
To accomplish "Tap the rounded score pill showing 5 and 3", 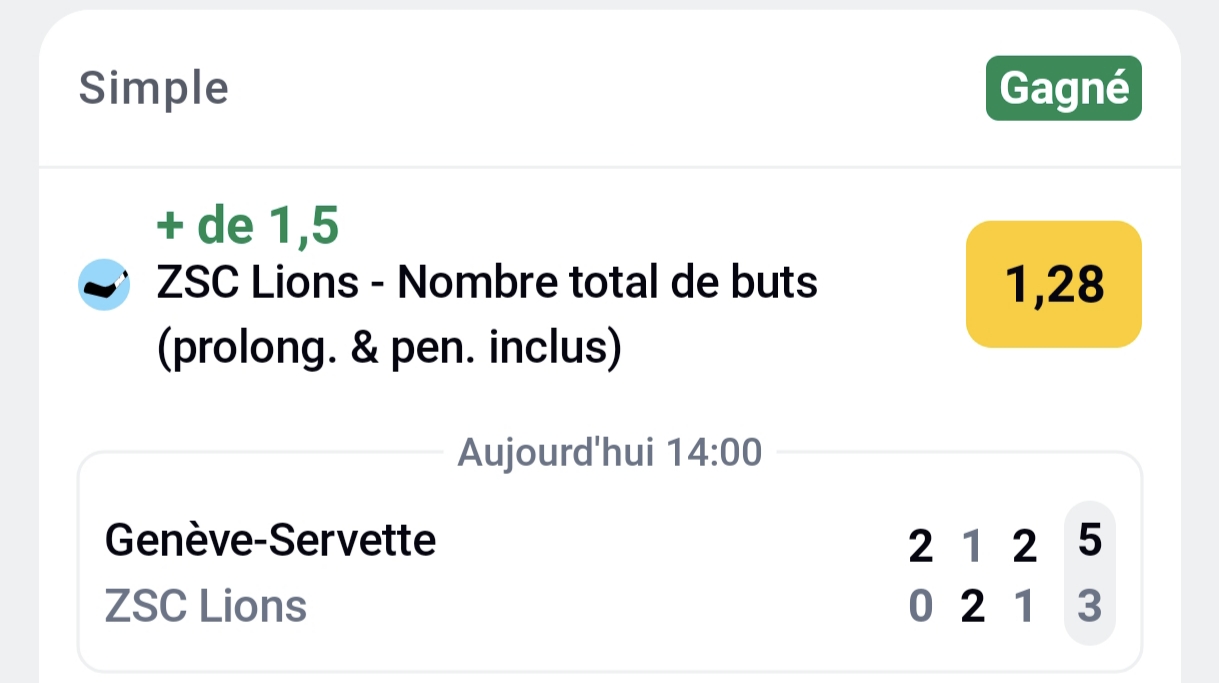I will pos(1089,571).
